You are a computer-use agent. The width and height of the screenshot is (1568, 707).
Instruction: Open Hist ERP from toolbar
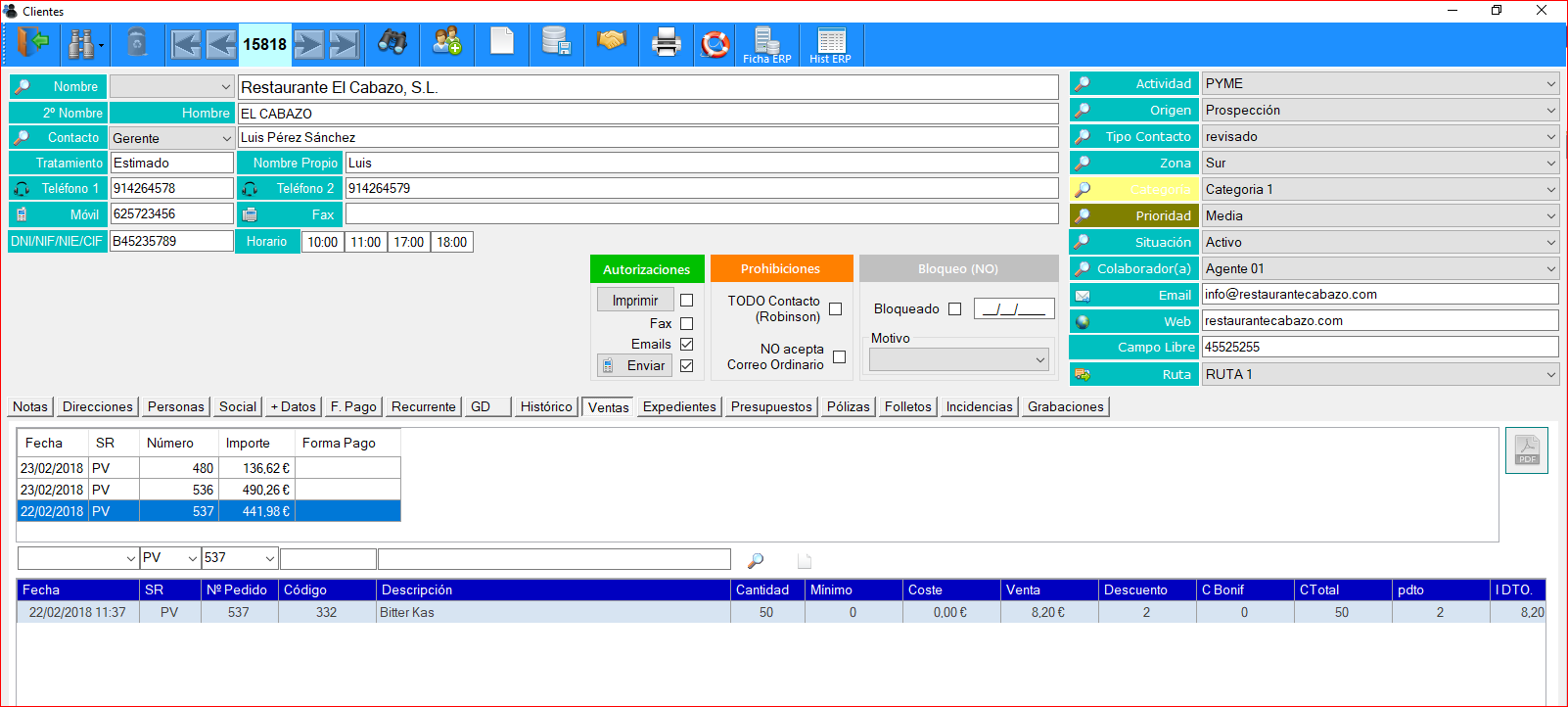pos(830,45)
